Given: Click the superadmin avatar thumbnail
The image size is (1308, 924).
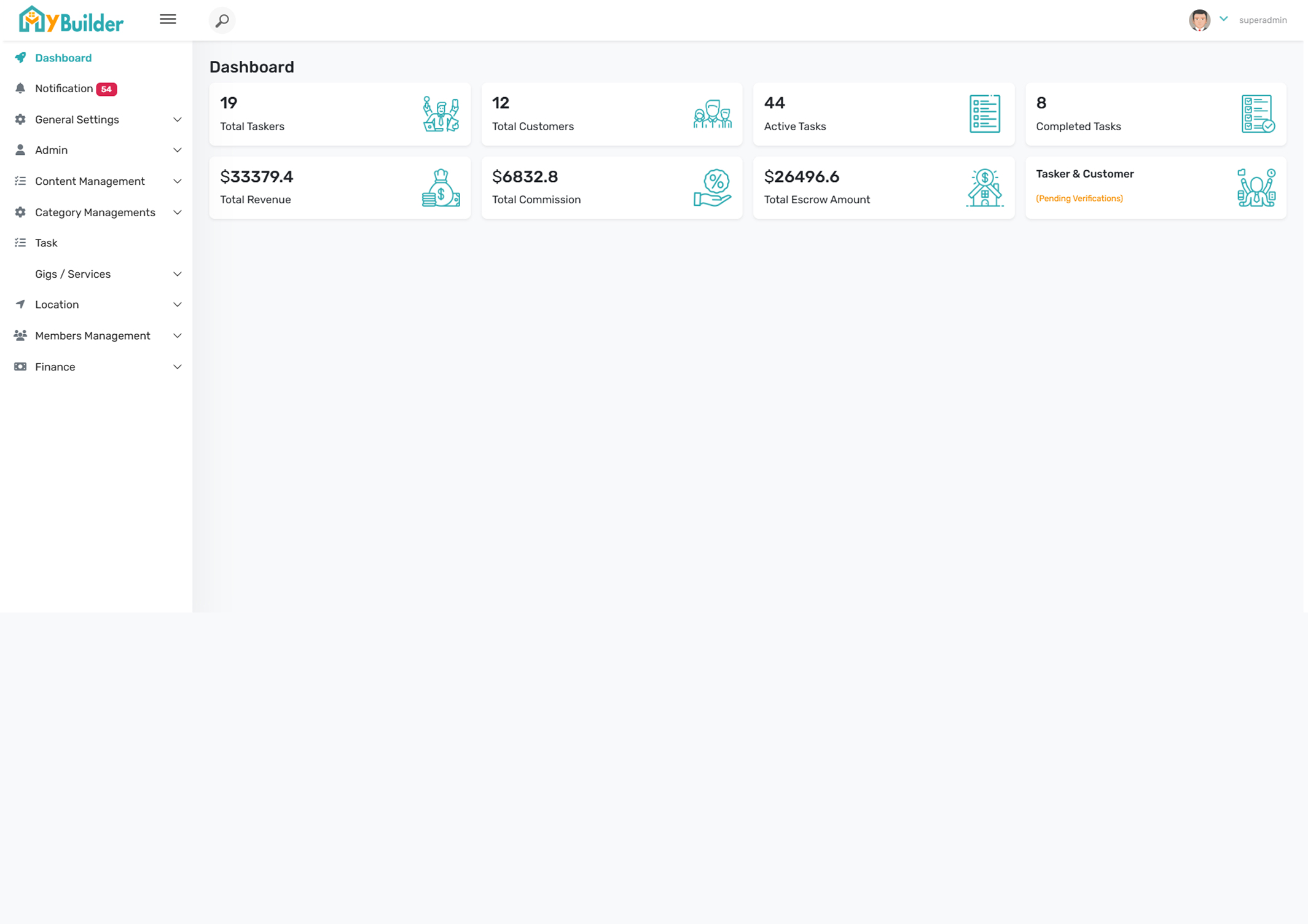Looking at the screenshot, I should (1199, 20).
